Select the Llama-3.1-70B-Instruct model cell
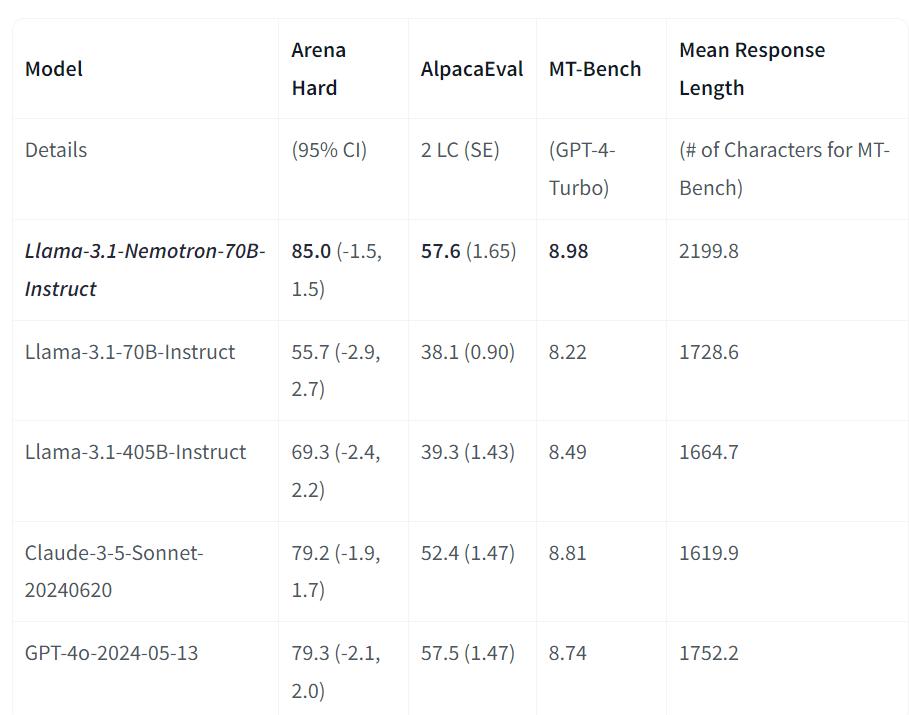The image size is (909, 715). [x=130, y=352]
